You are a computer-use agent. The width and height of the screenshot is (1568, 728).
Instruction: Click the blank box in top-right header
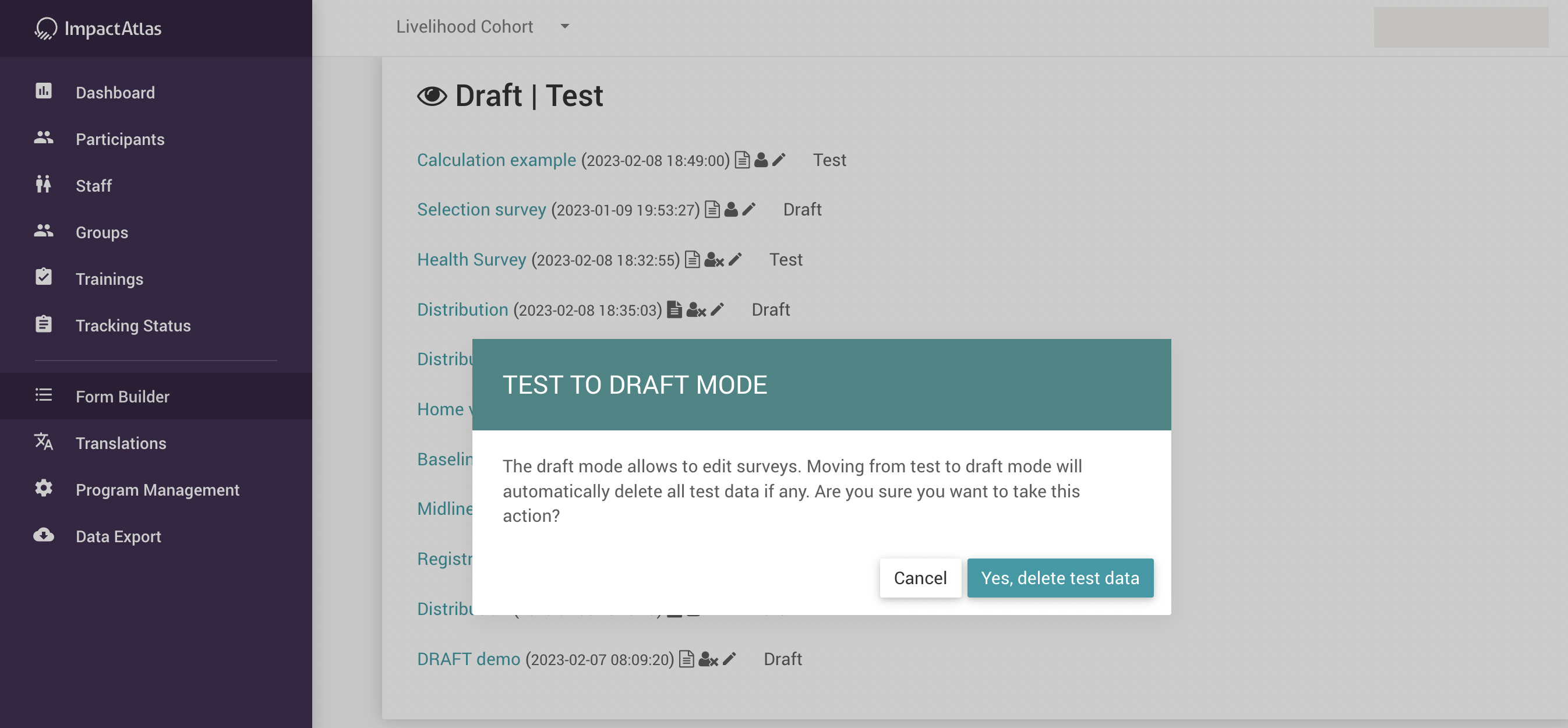(x=1460, y=27)
